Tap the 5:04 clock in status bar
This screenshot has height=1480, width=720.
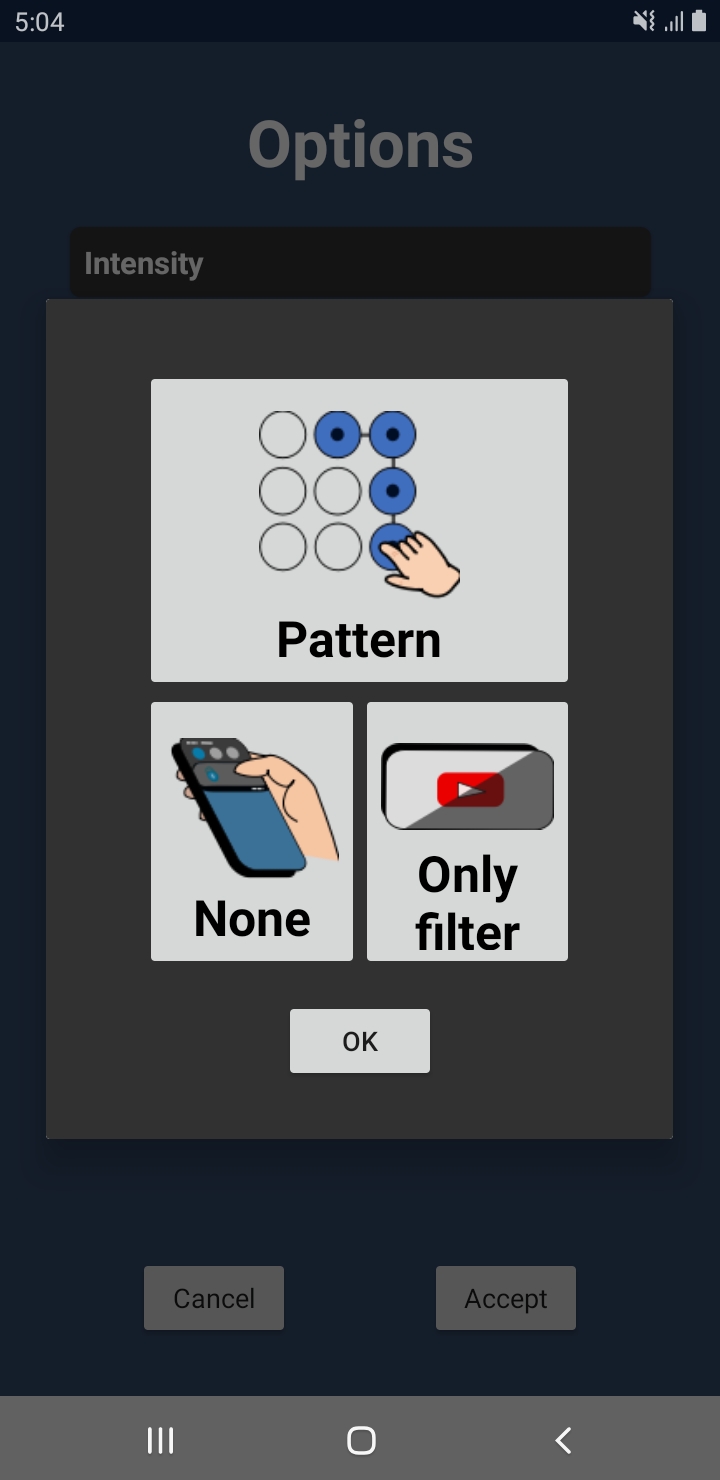(x=40, y=22)
